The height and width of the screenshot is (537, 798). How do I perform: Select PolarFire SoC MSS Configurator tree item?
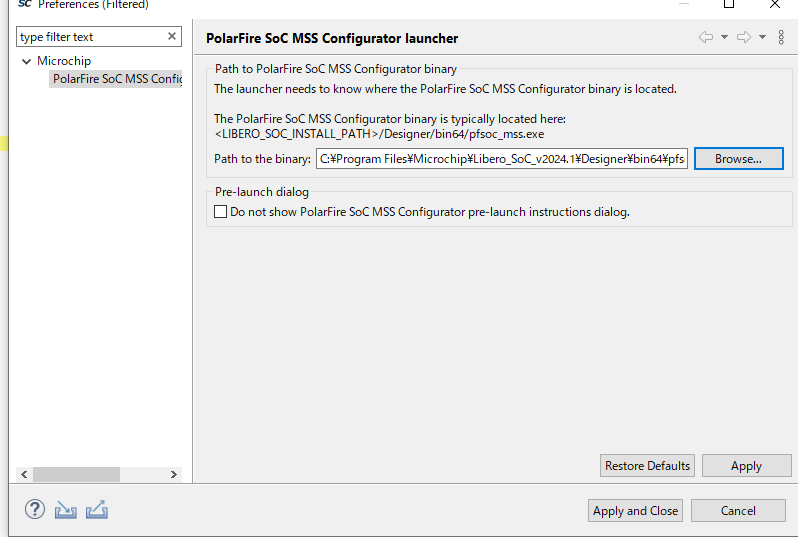(x=117, y=79)
